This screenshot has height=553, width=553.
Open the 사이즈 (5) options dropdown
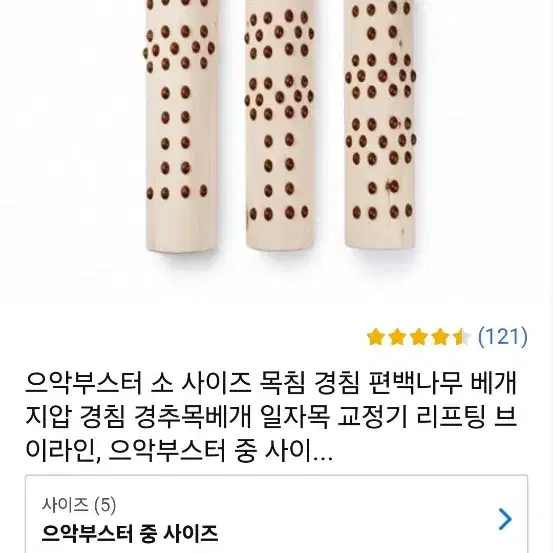point(276,514)
